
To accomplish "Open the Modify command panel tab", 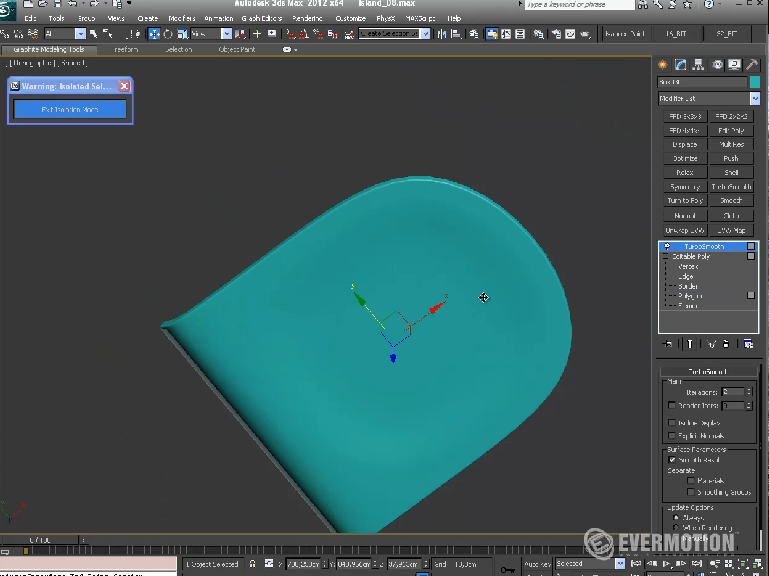I will 681,65.
